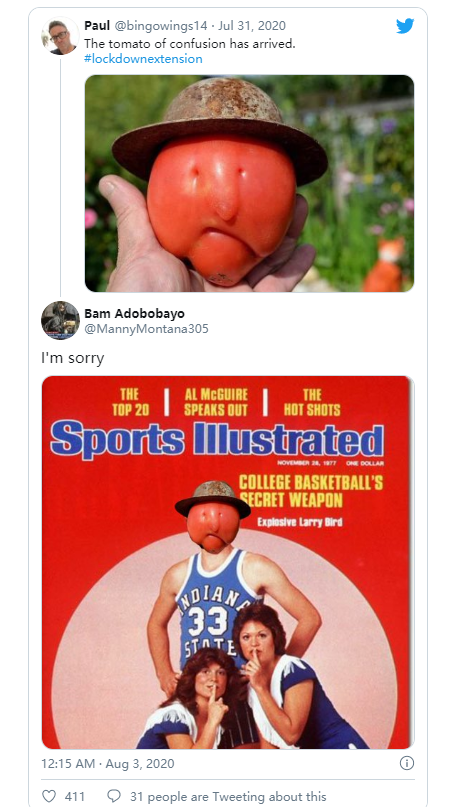The image size is (460, 807).
Task: Click the Sports Illustrated title on cover
Action: point(217,438)
